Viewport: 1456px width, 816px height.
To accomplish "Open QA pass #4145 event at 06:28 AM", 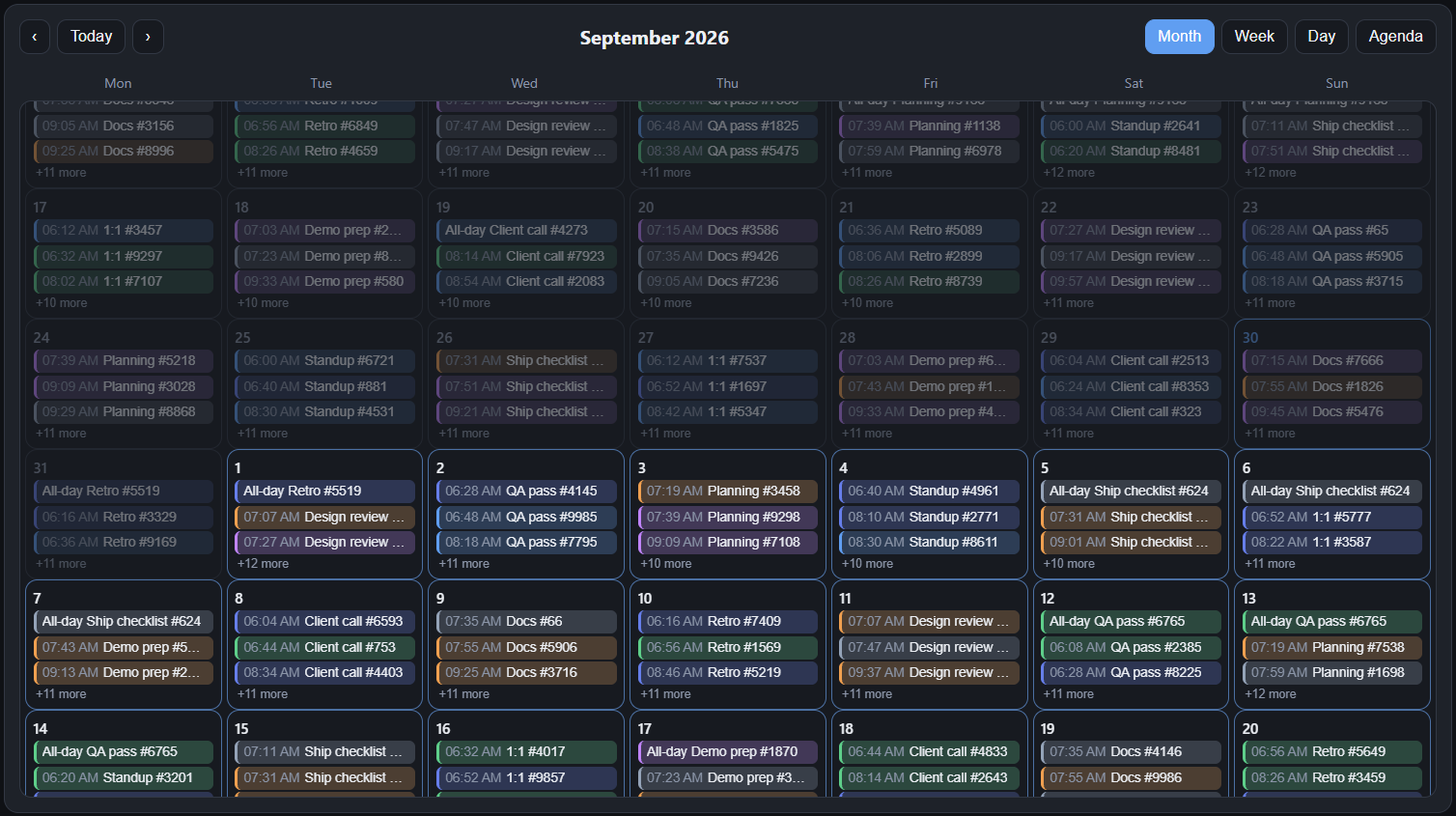I will 526,491.
